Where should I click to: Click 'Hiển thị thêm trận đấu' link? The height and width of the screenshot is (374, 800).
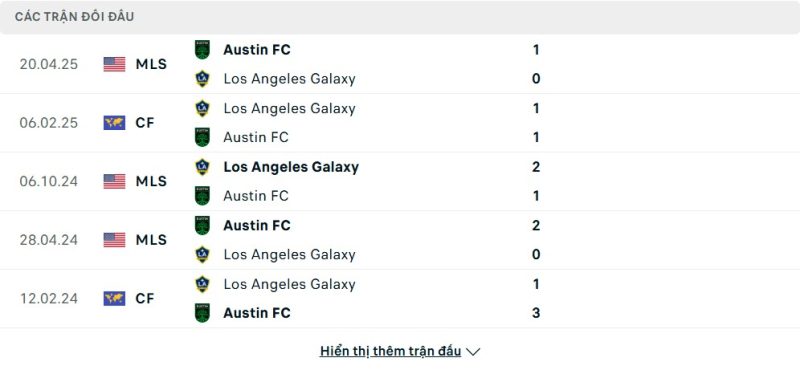[x=390, y=351]
